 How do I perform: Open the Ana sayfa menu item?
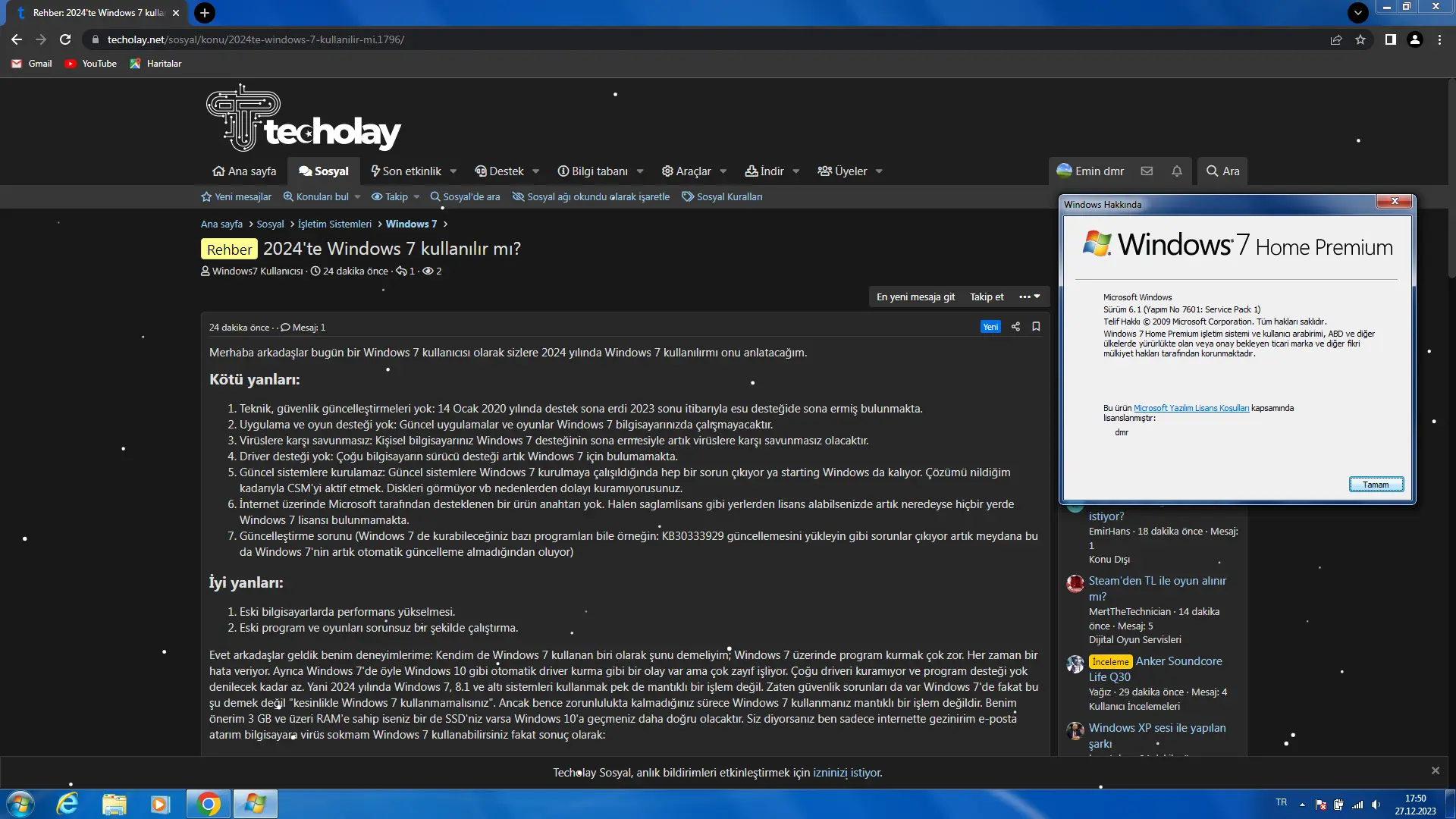pyautogui.click(x=244, y=171)
